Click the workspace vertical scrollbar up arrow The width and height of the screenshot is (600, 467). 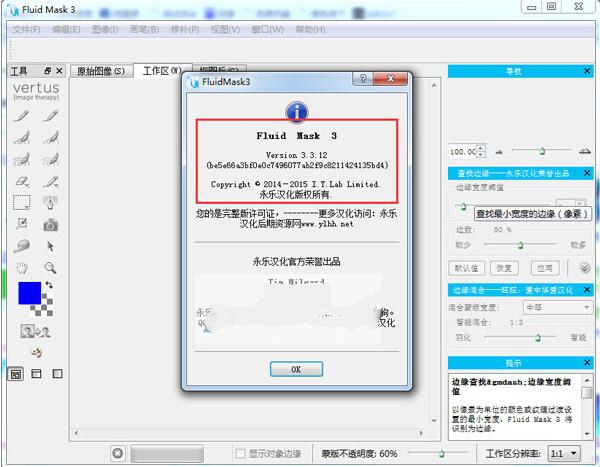(x=434, y=85)
